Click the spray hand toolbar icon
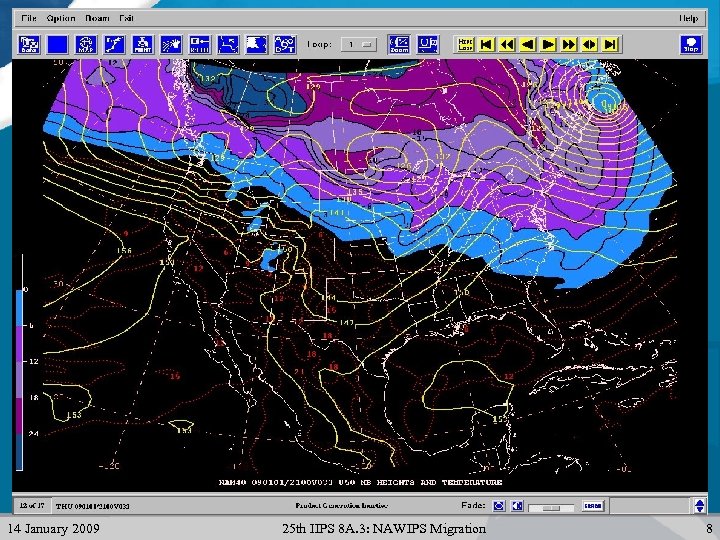The height and width of the screenshot is (540, 720). coord(171,45)
